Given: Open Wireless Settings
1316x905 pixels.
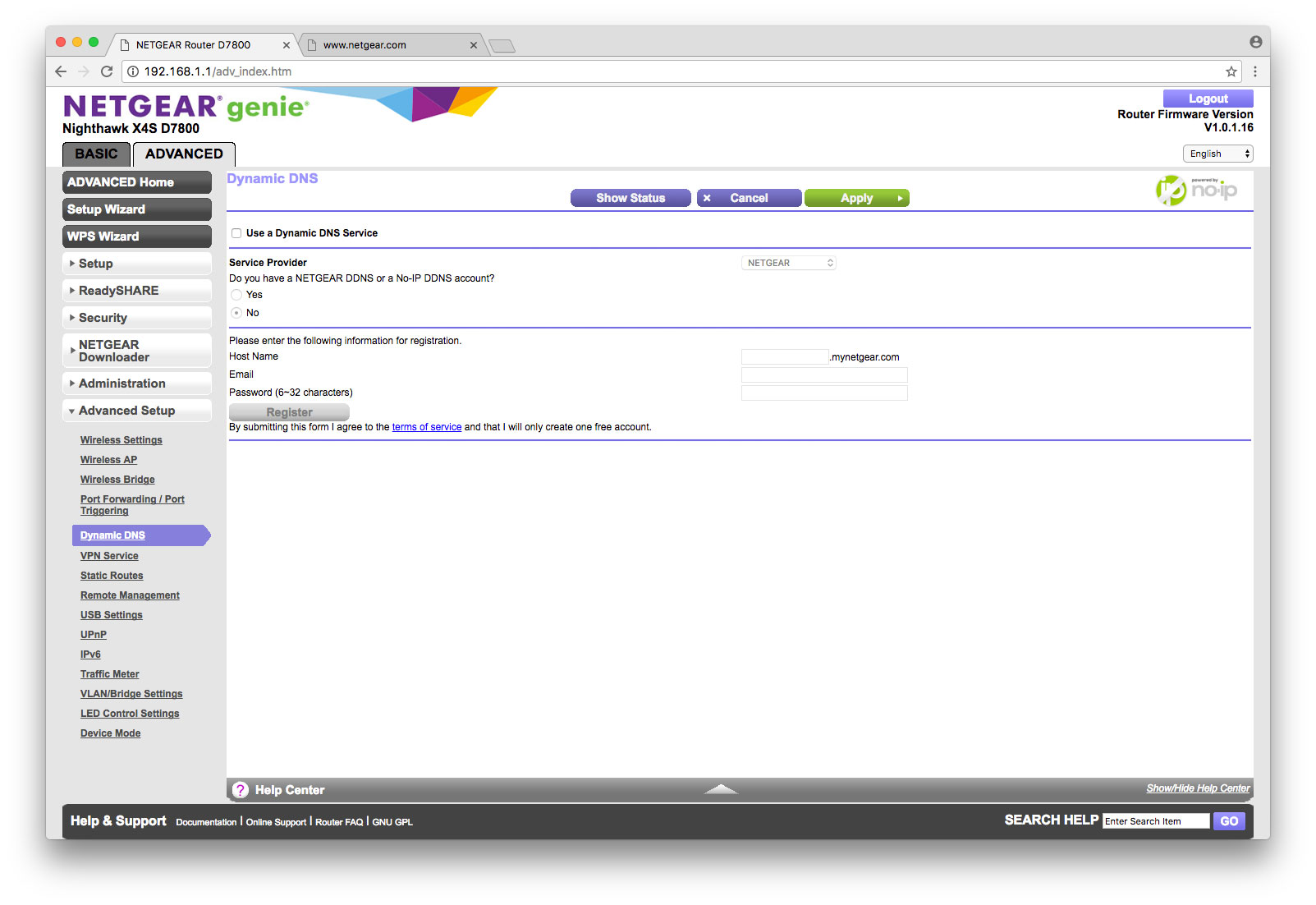Looking at the screenshot, I should tap(122, 440).
